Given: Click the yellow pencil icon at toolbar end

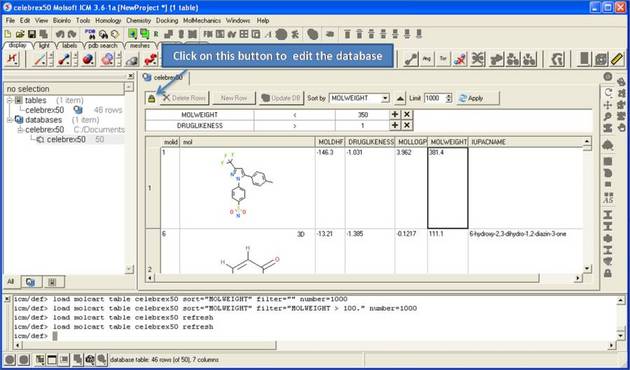Looking at the screenshot, I should click(x=617, y=59).
